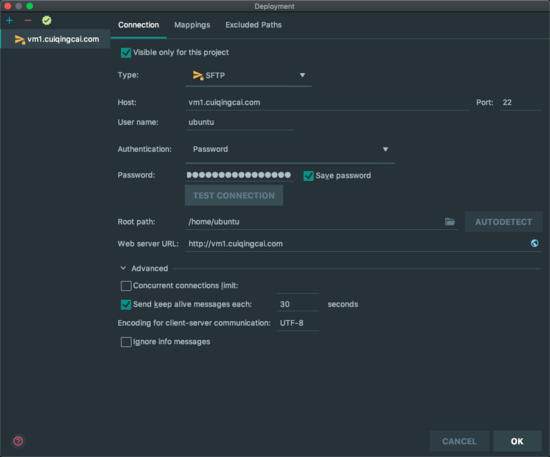The image size is (550, 457).
Task: Open help via red question mark icon
Action: click(x=18, y=441)
